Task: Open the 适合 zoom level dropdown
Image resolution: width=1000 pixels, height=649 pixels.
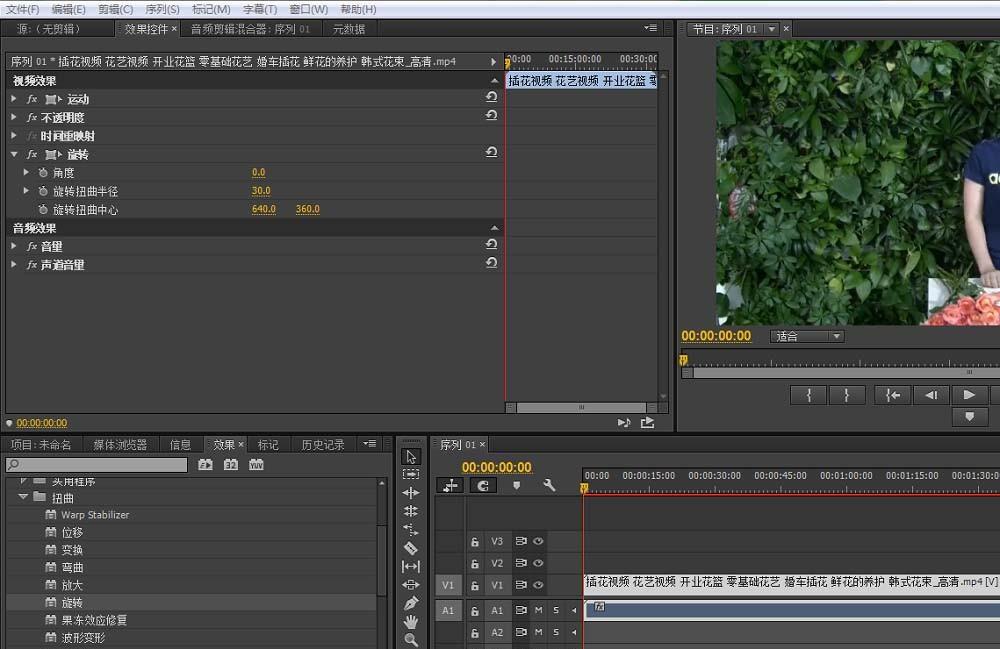Action: [807, 336]
